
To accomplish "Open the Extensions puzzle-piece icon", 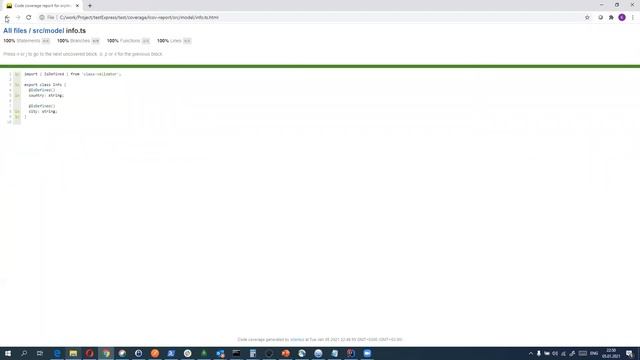I will tap(611, 18).
